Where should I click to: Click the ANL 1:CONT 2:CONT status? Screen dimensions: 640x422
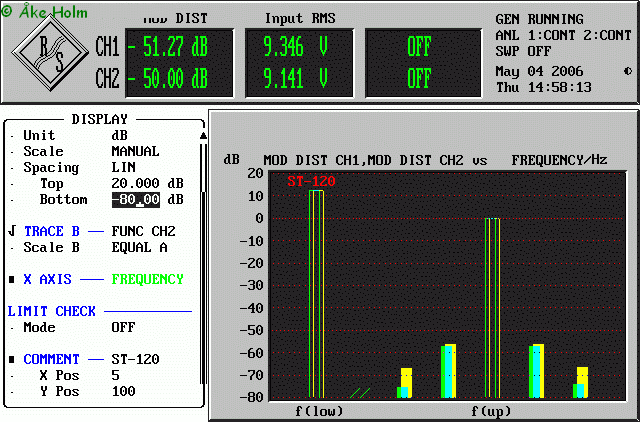click(564, 36)
